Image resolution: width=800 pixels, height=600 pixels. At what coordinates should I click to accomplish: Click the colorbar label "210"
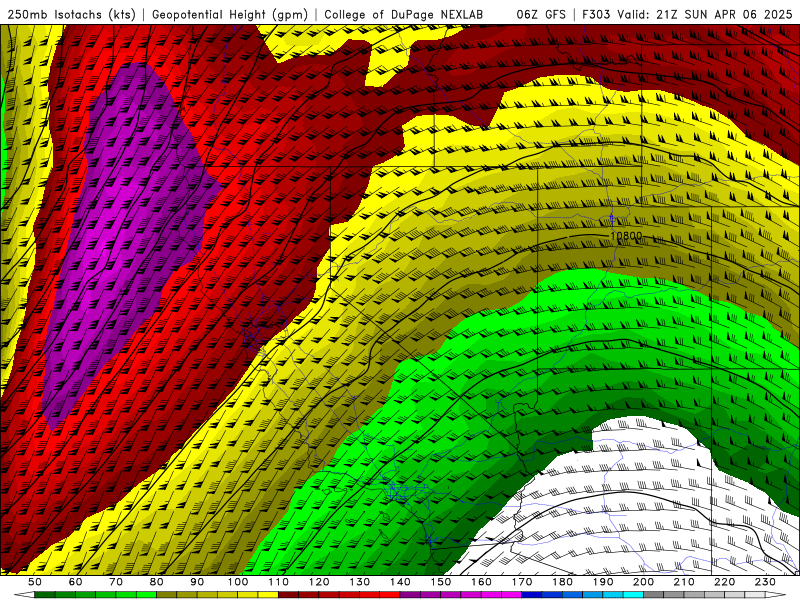(x=684, y=582)
